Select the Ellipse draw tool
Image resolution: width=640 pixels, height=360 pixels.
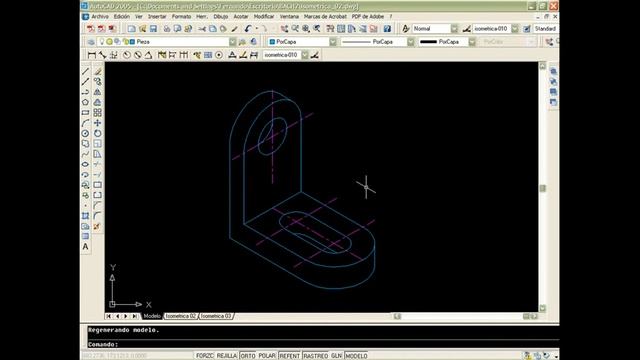click(x=85, y=164)
